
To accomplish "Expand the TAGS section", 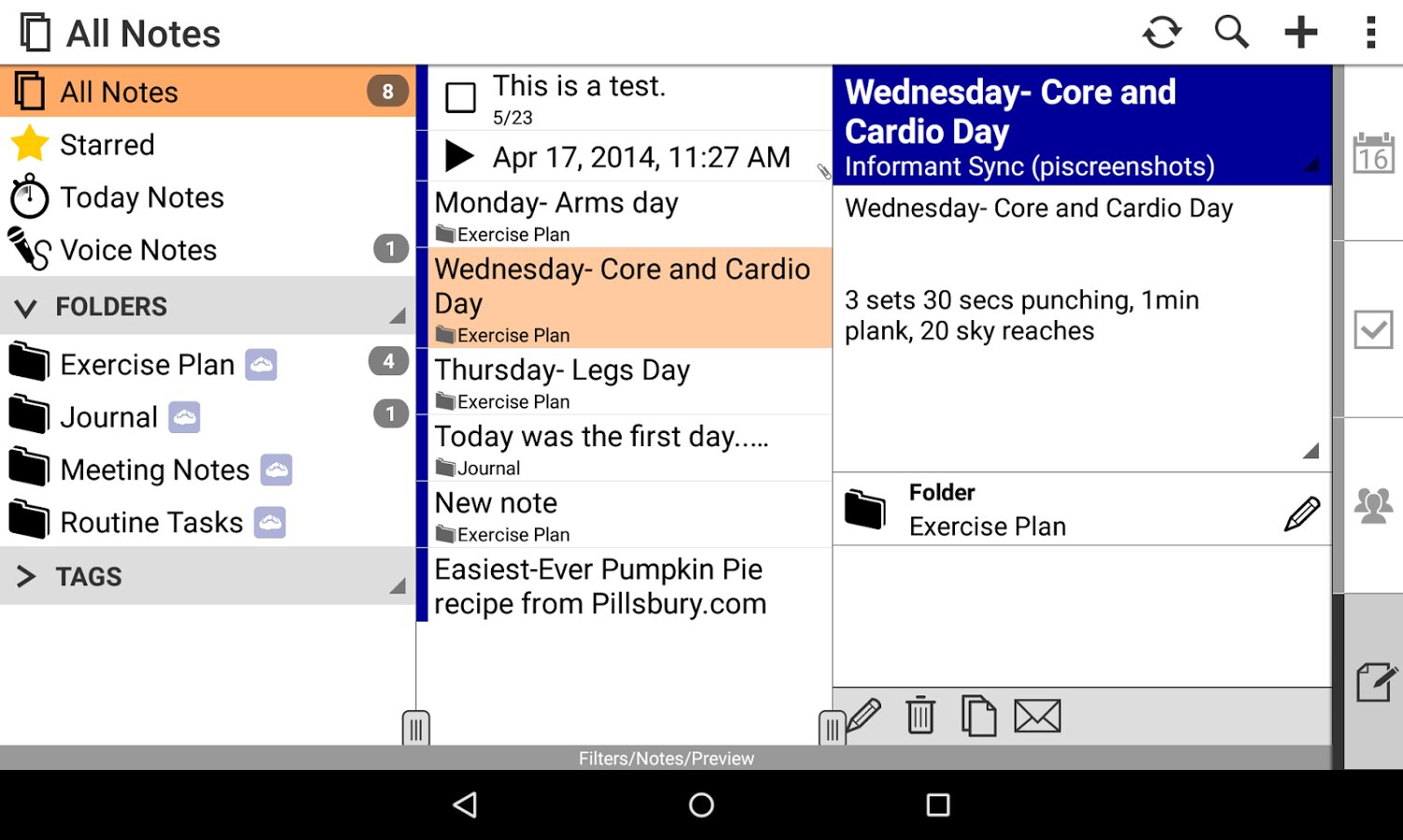I will pos(26,577).
